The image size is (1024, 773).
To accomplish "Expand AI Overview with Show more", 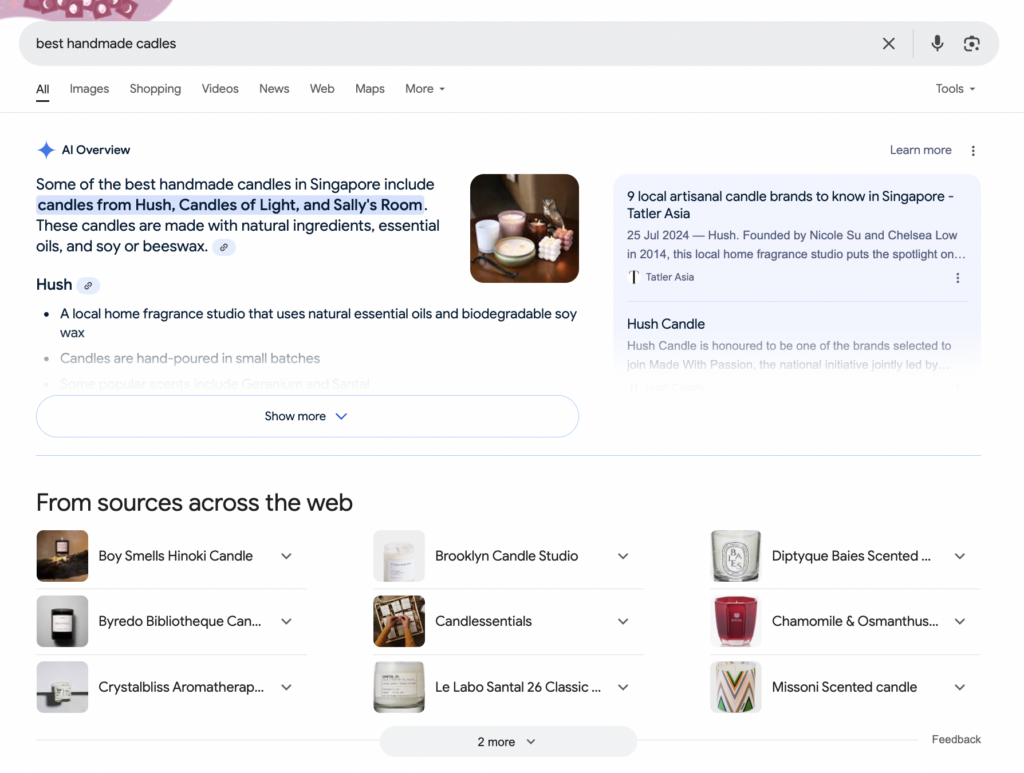I will (x=307, y=417).
